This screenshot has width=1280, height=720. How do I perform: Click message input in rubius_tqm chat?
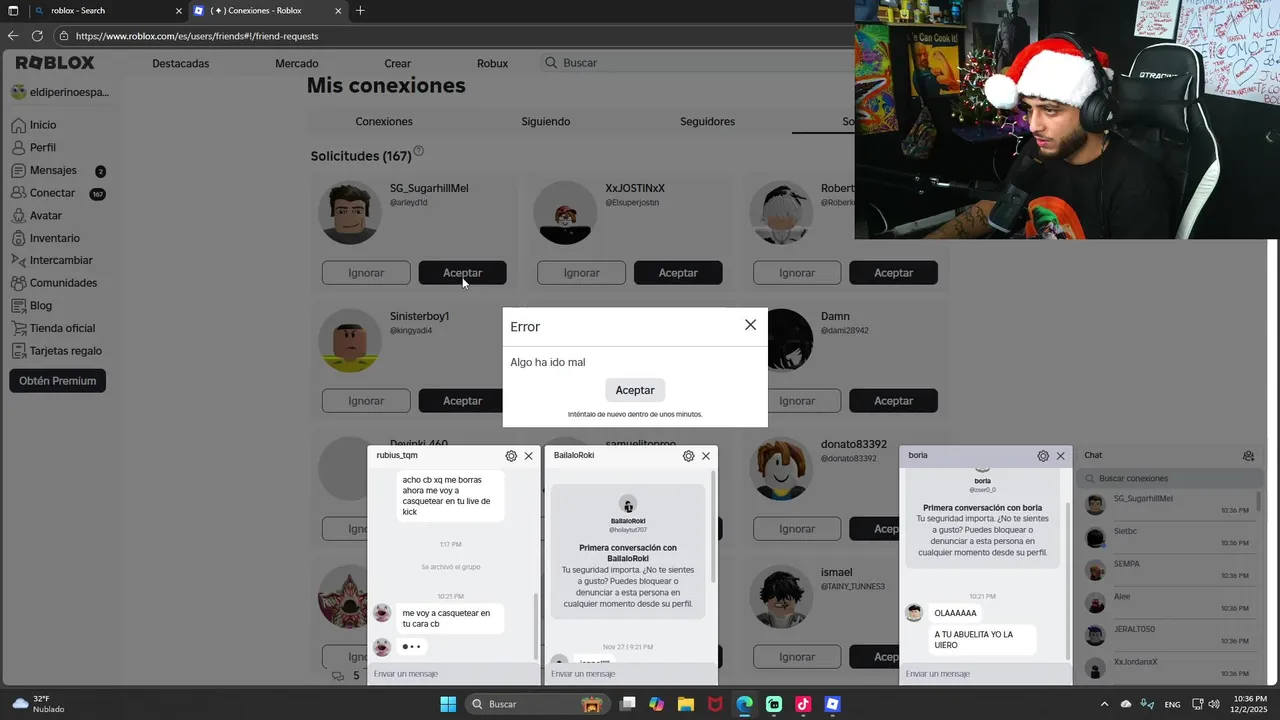453,674
